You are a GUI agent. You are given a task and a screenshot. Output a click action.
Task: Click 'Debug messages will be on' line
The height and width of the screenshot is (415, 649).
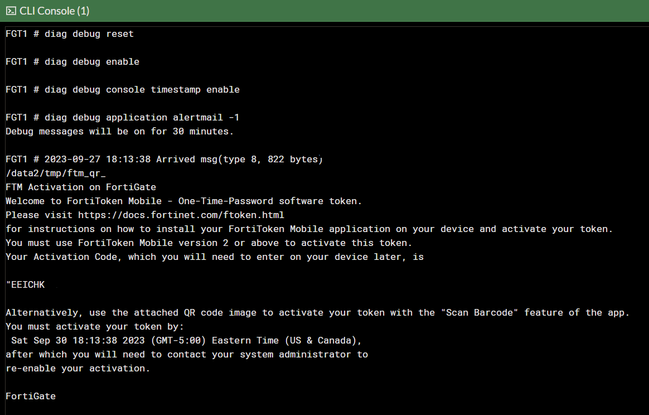pyautogui.click(x=120, y=131)
